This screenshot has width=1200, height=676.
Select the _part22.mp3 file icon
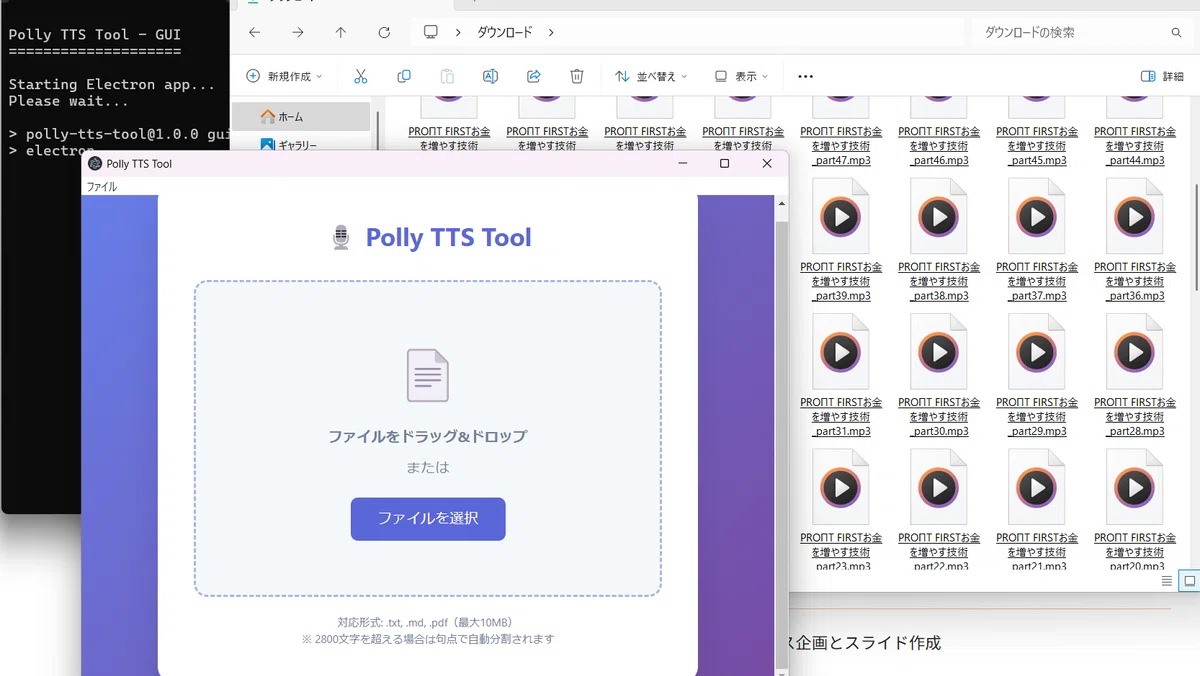pos(939,487)
